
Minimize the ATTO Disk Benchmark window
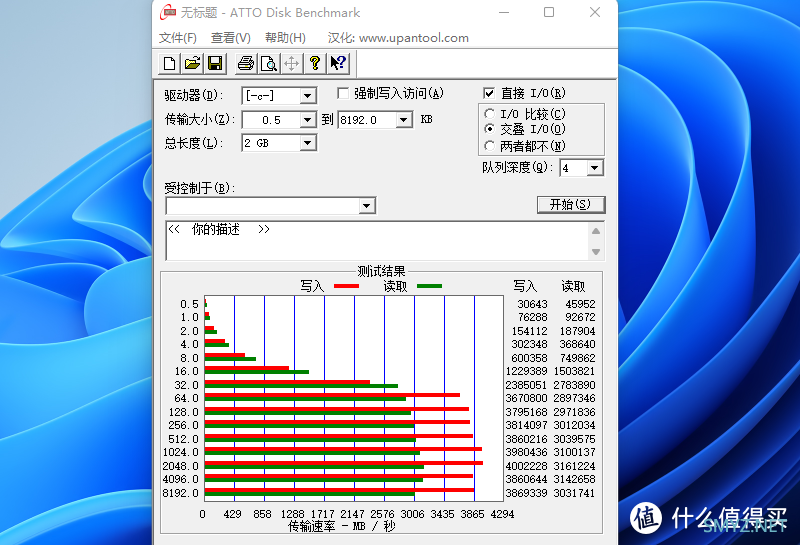pyautogui.click(x=504, y=12)
